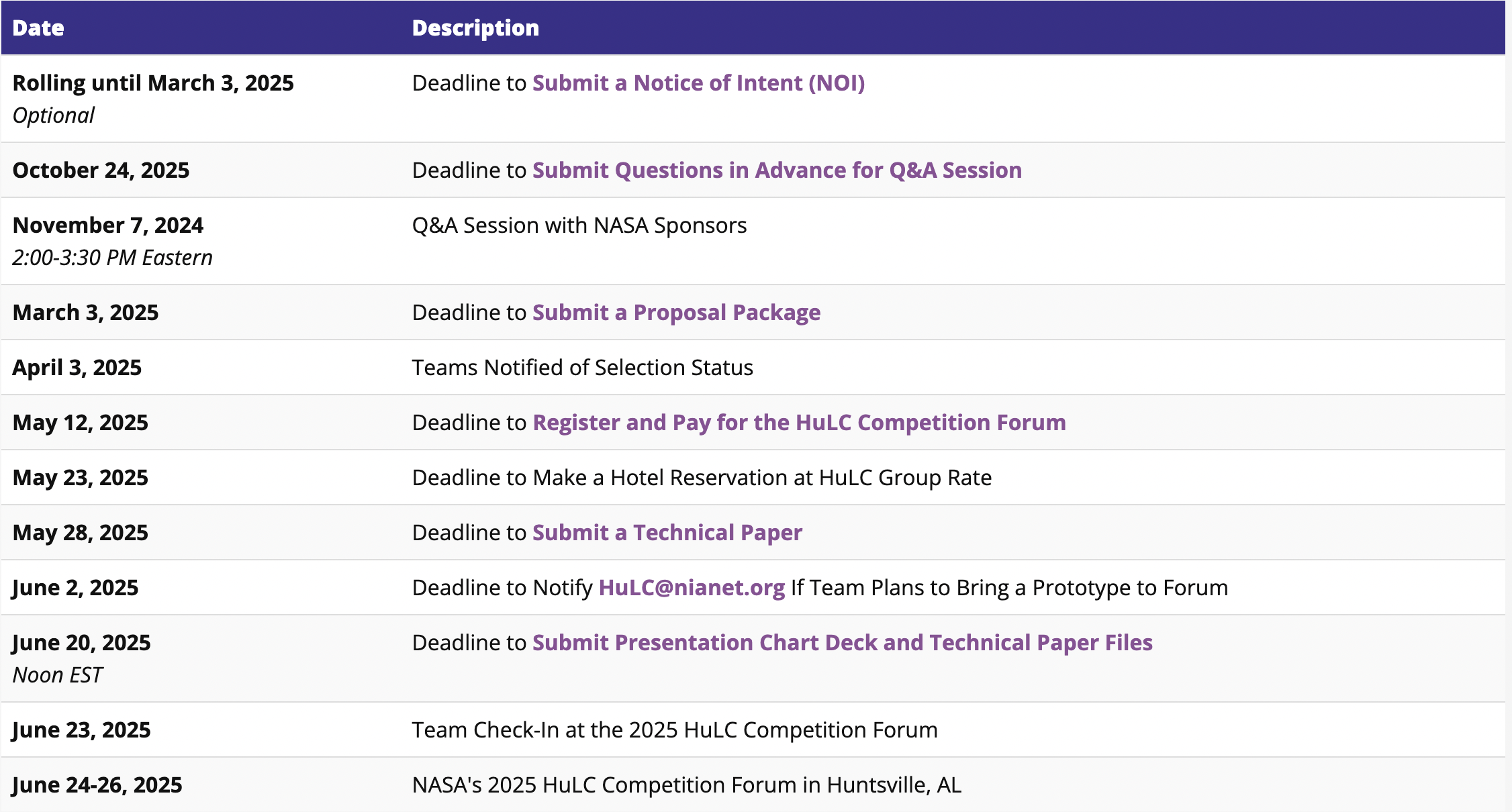Click the June 24-26, 2025 date cell
1512x812 pixels.
click(x=97, y=785)
